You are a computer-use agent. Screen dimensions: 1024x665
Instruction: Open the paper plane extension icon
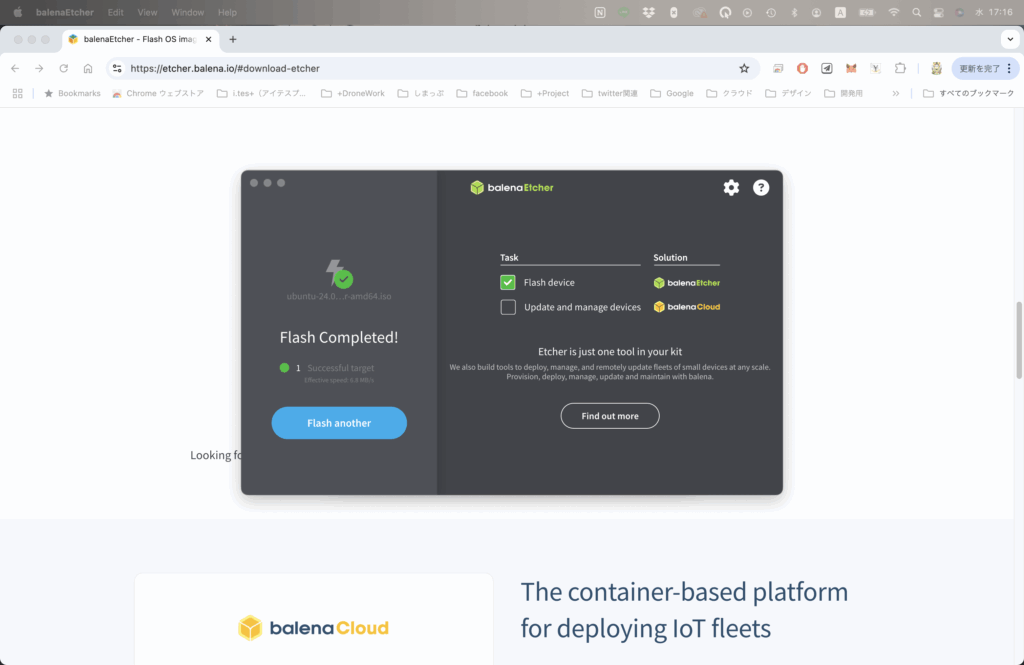pos(827,68)
